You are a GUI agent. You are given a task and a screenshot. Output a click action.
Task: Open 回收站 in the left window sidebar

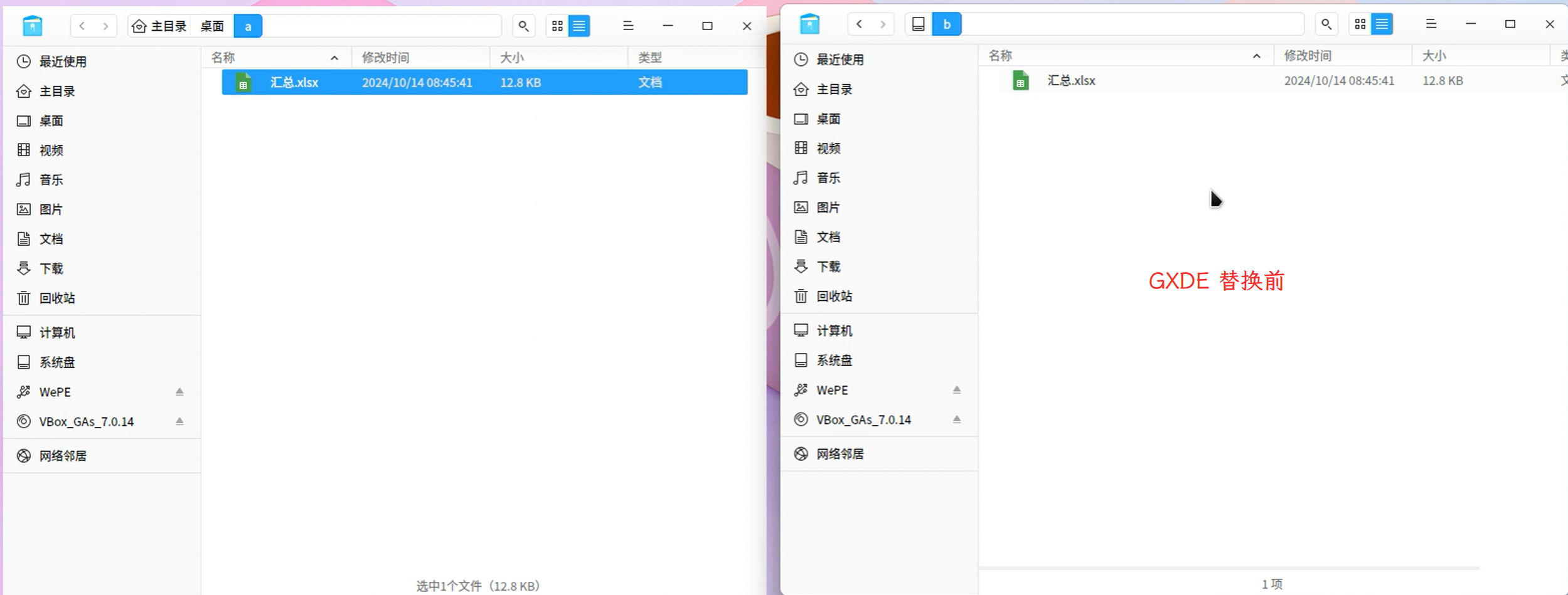(x=102, y=298)
